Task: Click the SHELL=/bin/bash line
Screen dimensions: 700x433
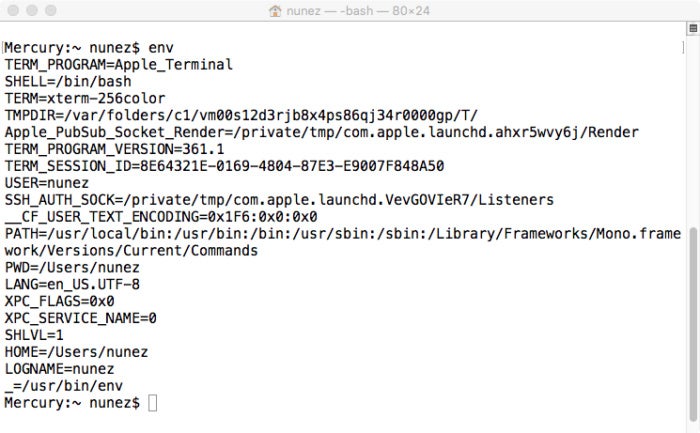Action: tap(68, 82)
